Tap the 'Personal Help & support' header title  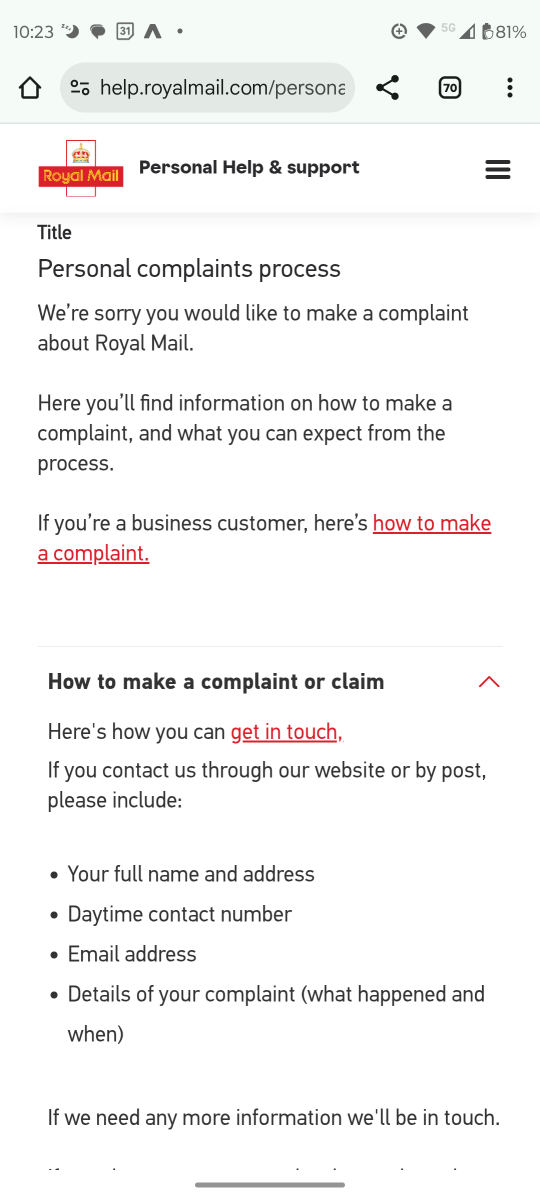[x=249, y=167]
